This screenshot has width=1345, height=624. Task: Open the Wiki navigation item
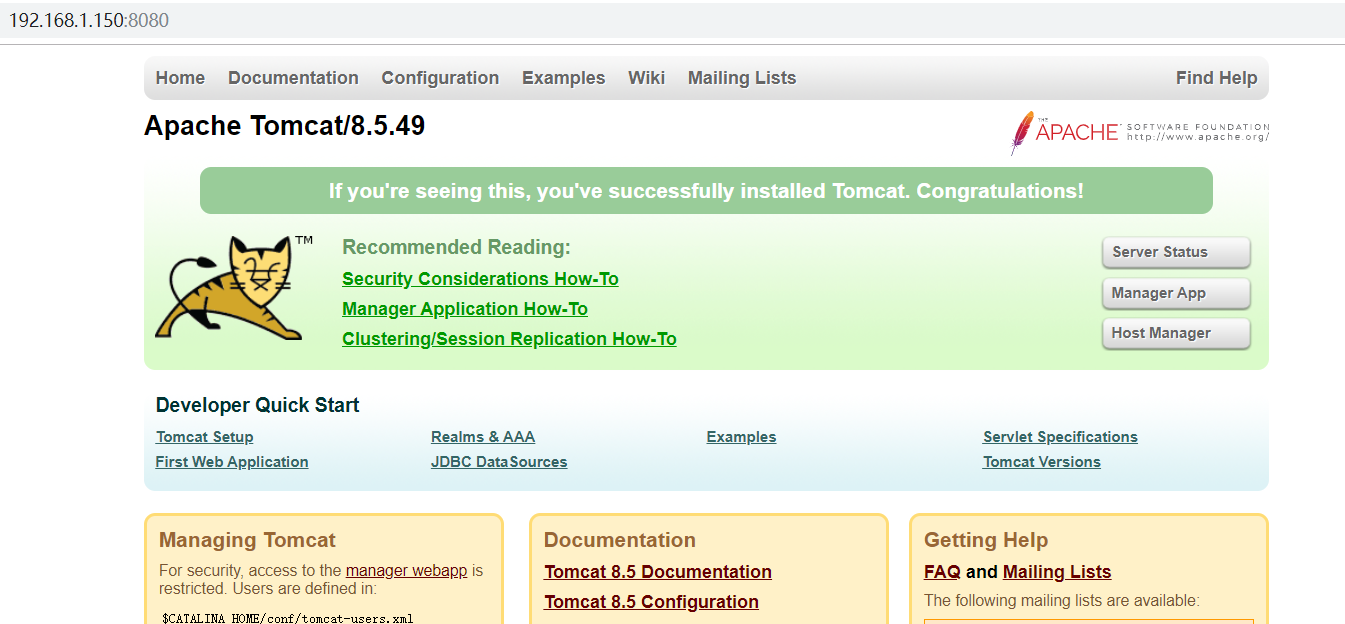pos(646,77)
